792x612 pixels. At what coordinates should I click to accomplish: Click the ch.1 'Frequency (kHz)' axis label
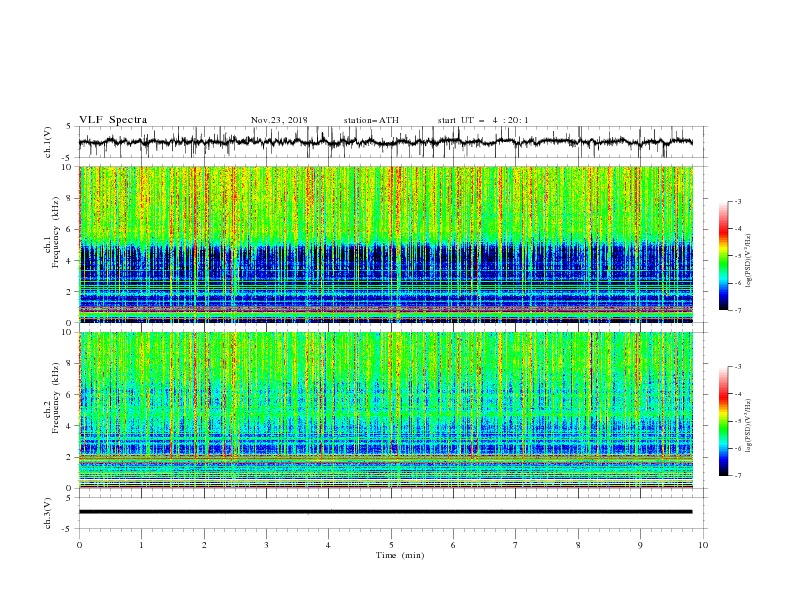[56, 233]
